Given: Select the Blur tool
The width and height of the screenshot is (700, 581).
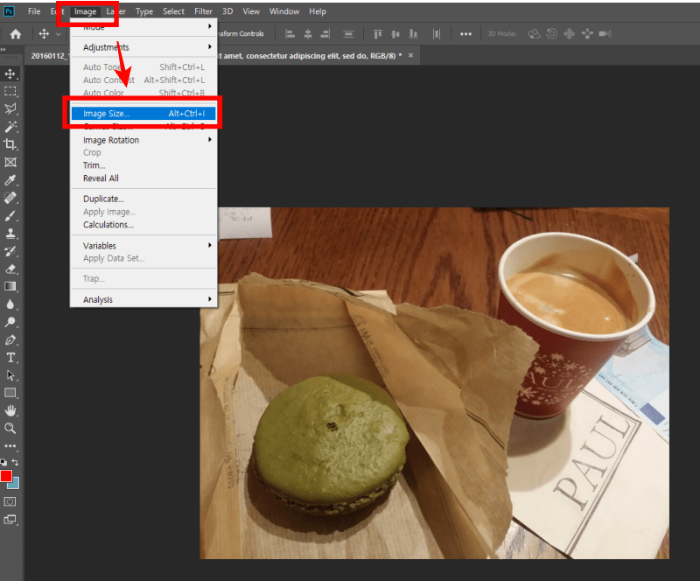Looking at the screenshot, I should coord(10,304).
